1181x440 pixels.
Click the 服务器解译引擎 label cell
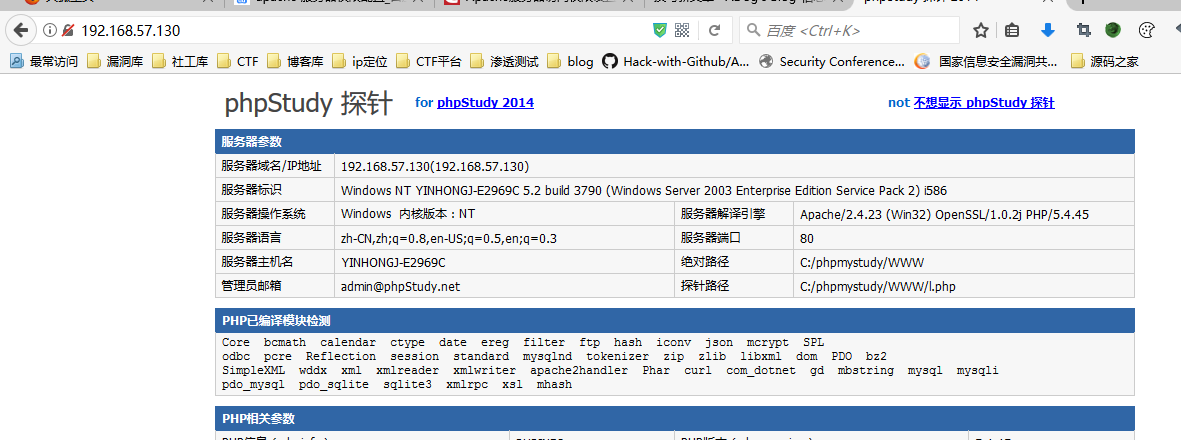coord(734,214)
